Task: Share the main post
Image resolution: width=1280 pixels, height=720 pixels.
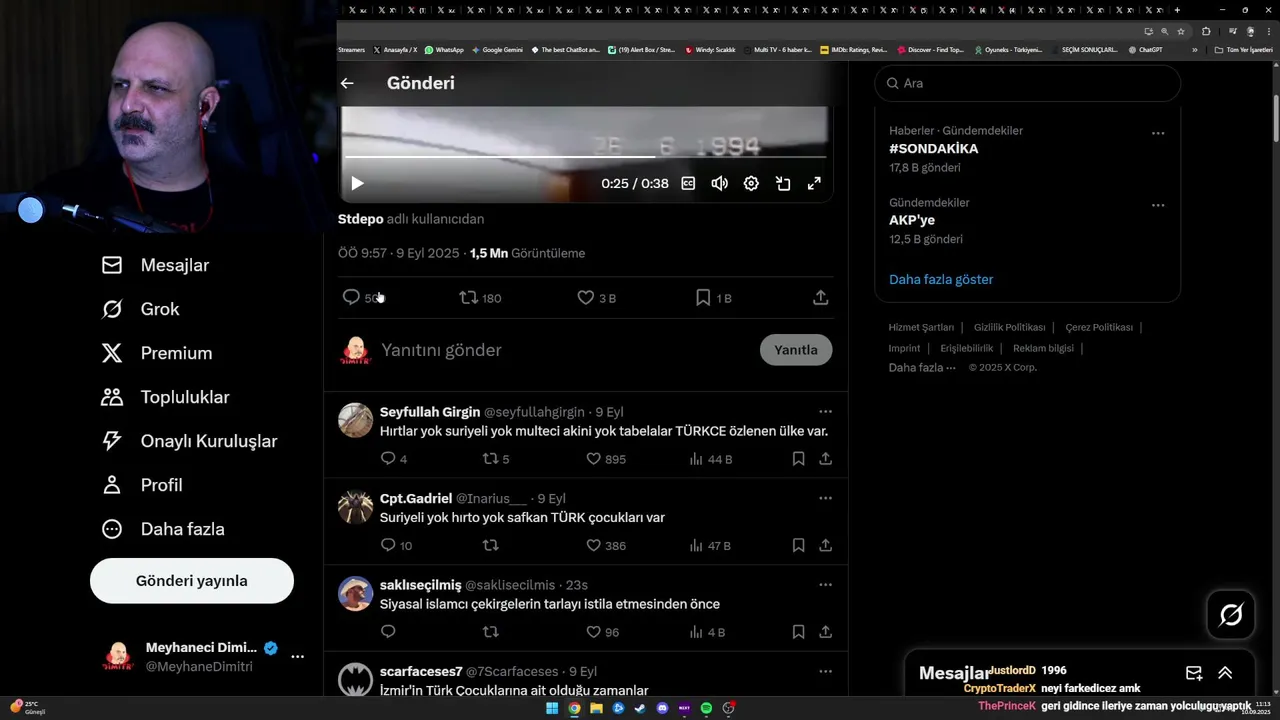Action: [820, 297]
